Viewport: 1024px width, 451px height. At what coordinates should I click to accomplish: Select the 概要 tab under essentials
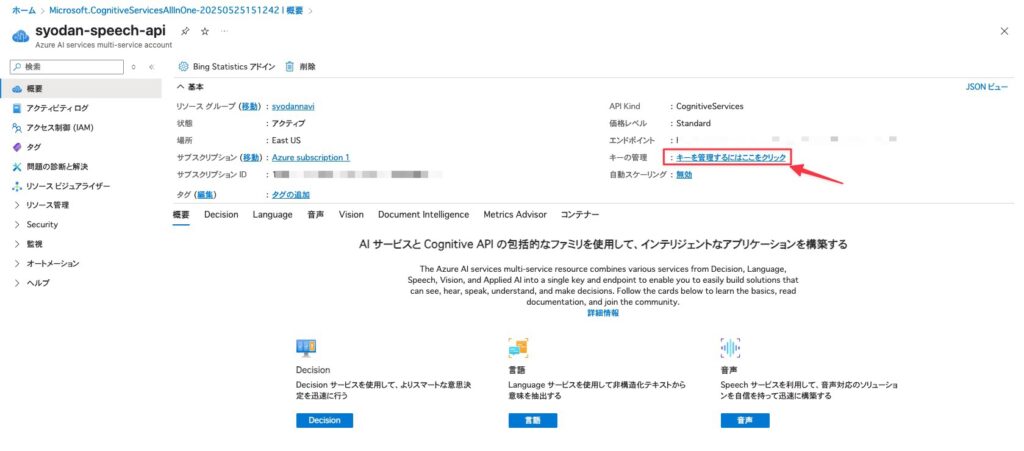[181, 214]
